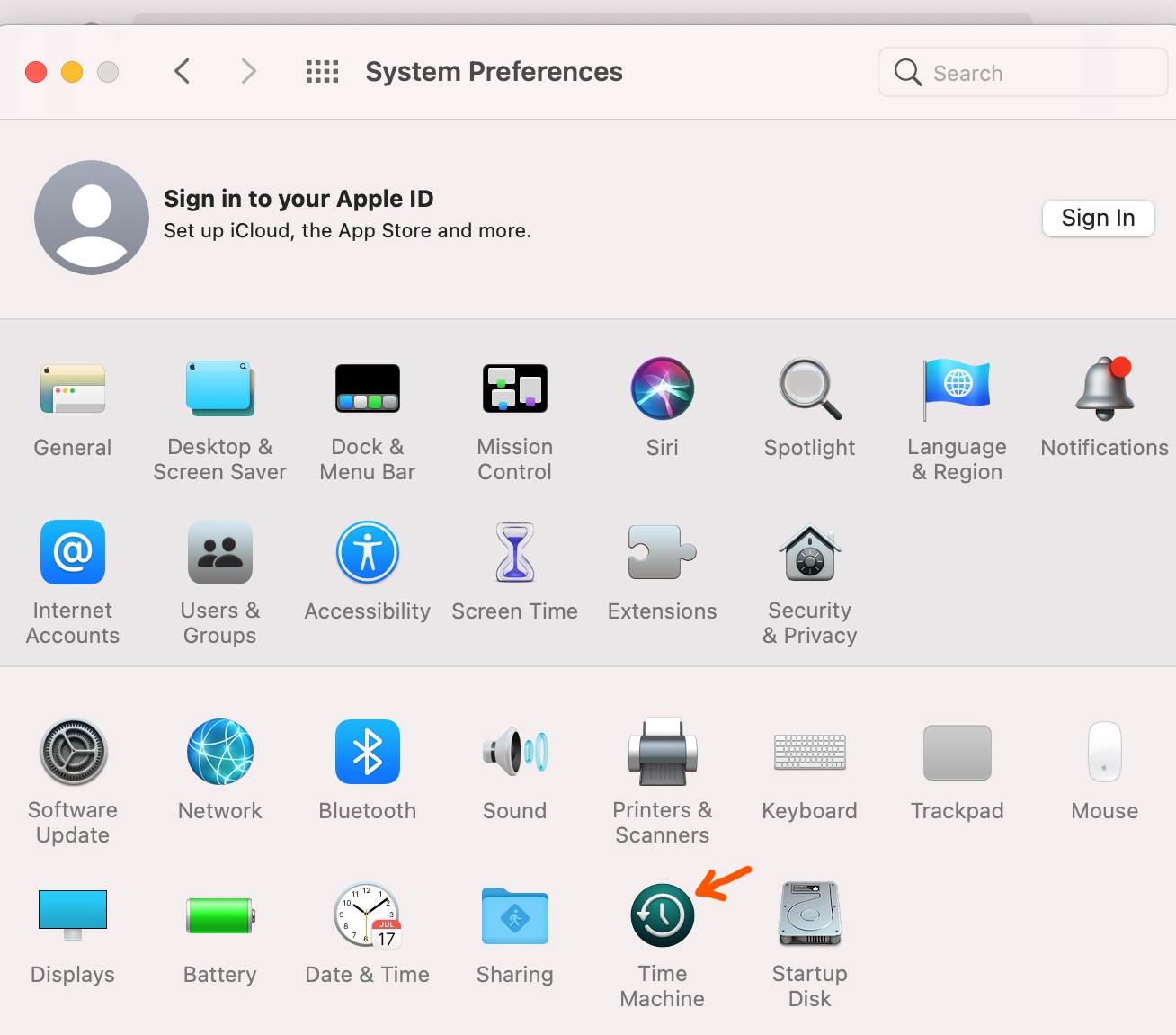
Task: Click the magnifier icon in Search
Action: pos(908,72)
